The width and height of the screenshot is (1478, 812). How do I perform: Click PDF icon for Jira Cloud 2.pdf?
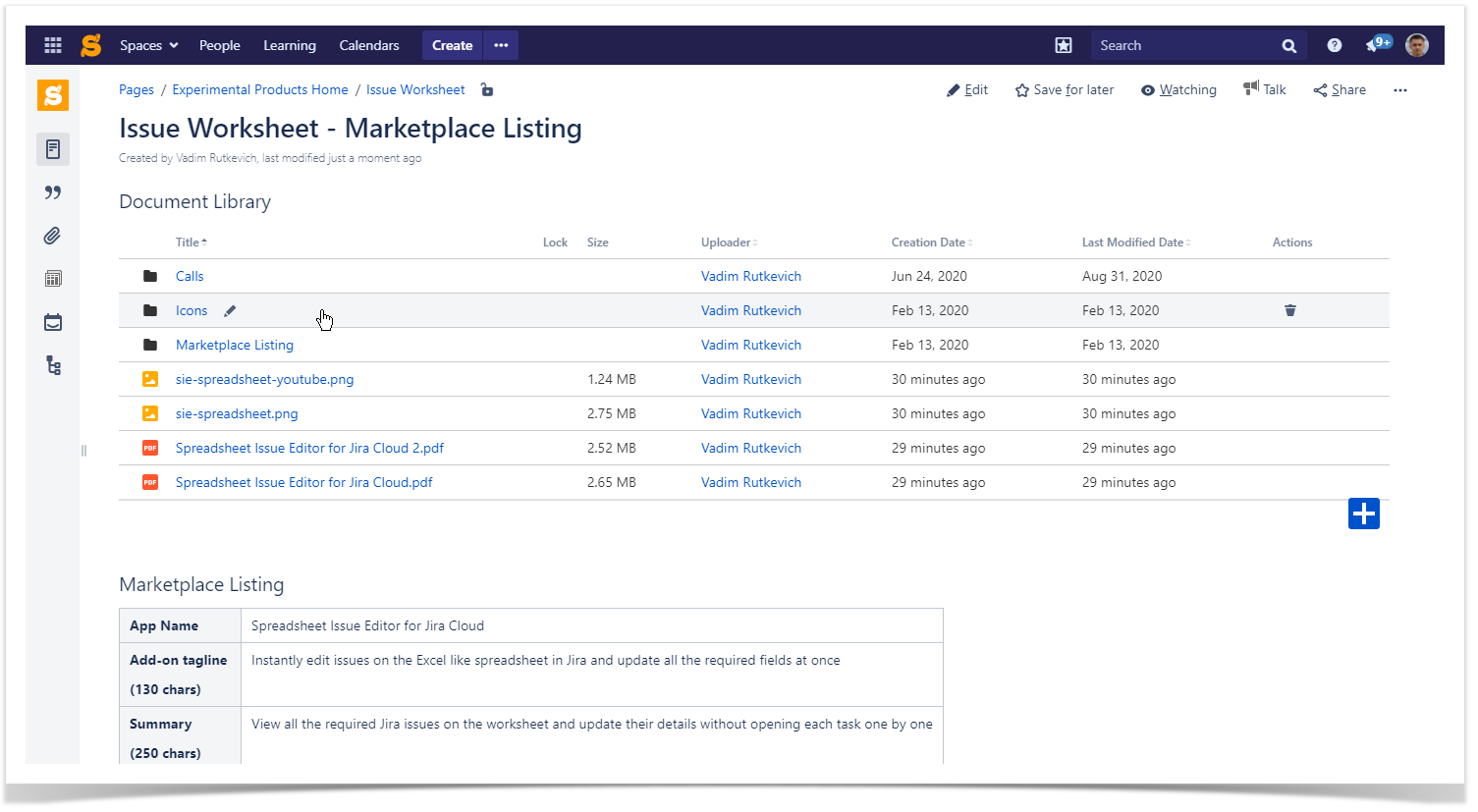pyautogui.click(x=150, y=448)
